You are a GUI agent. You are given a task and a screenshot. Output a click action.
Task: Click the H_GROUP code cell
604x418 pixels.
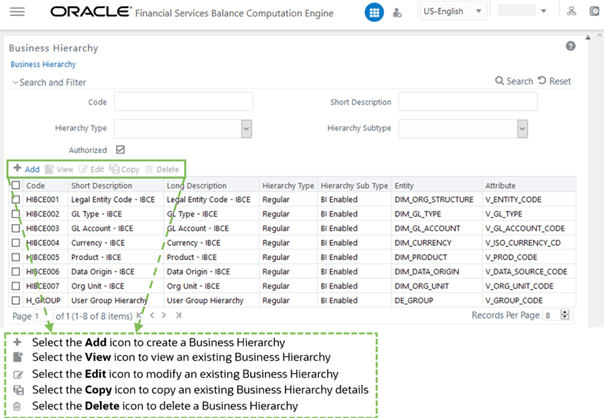click(x=43, y=300)
